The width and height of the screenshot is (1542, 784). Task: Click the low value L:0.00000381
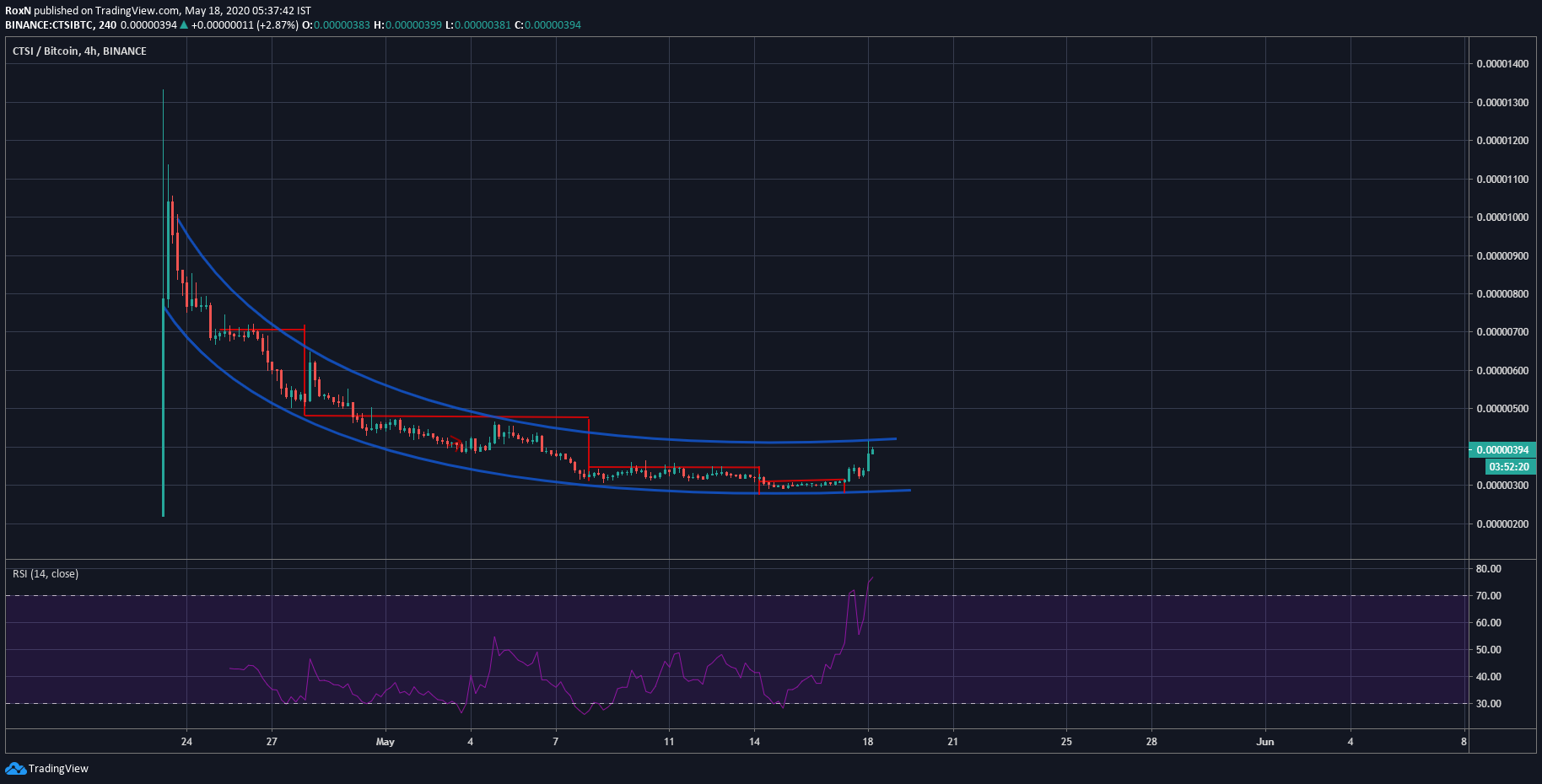[x=478, y=25]
